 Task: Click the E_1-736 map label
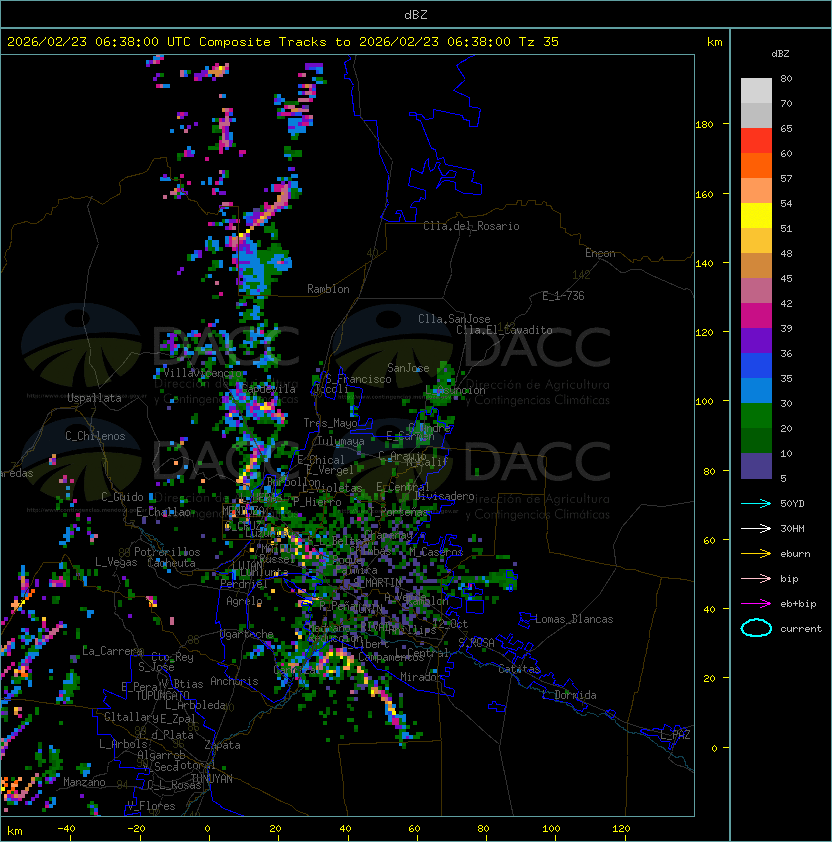click(x=563, y=296)
